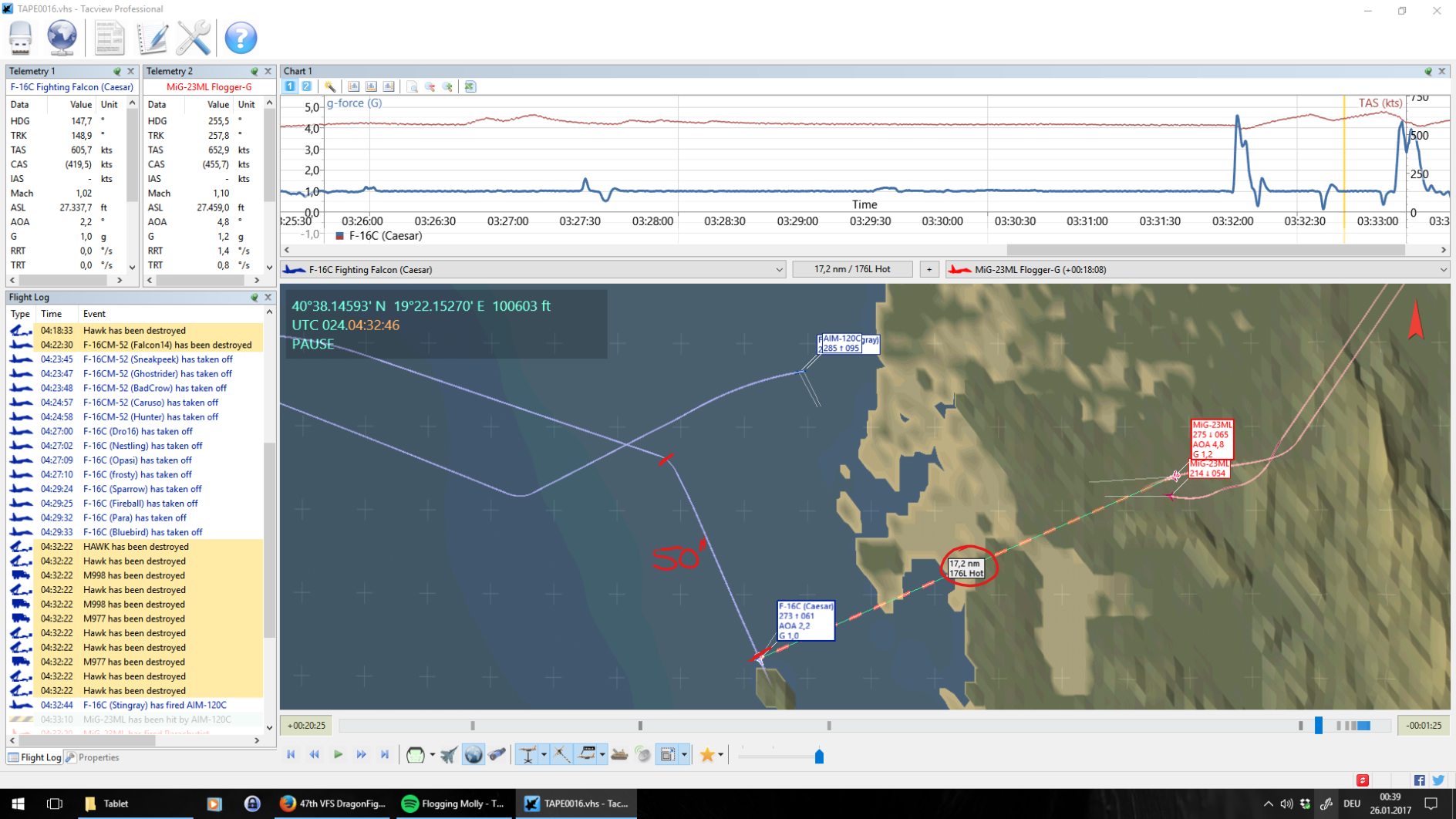Screen dimensions: 1456x819
Task: Click the telescope view icon
Action: coord(497,755)
